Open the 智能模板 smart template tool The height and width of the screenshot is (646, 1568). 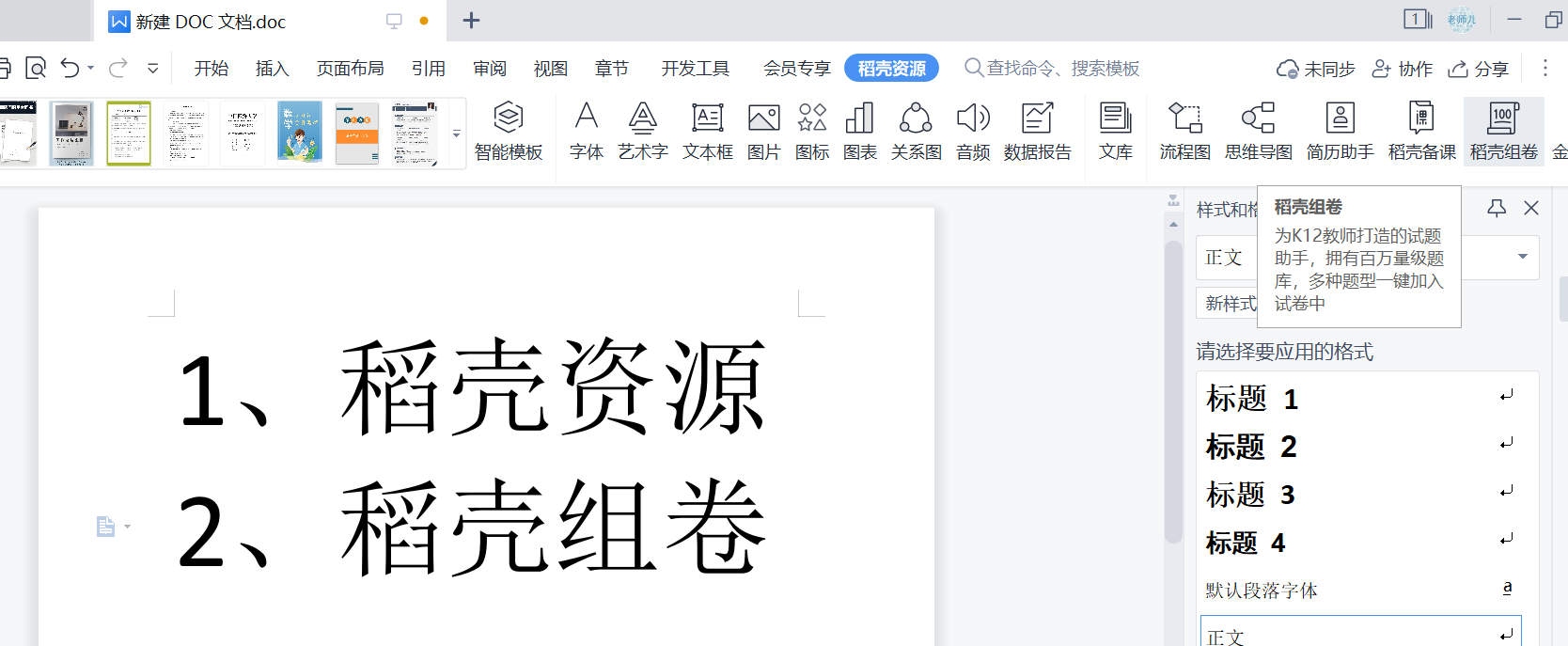tap(508, 132)
